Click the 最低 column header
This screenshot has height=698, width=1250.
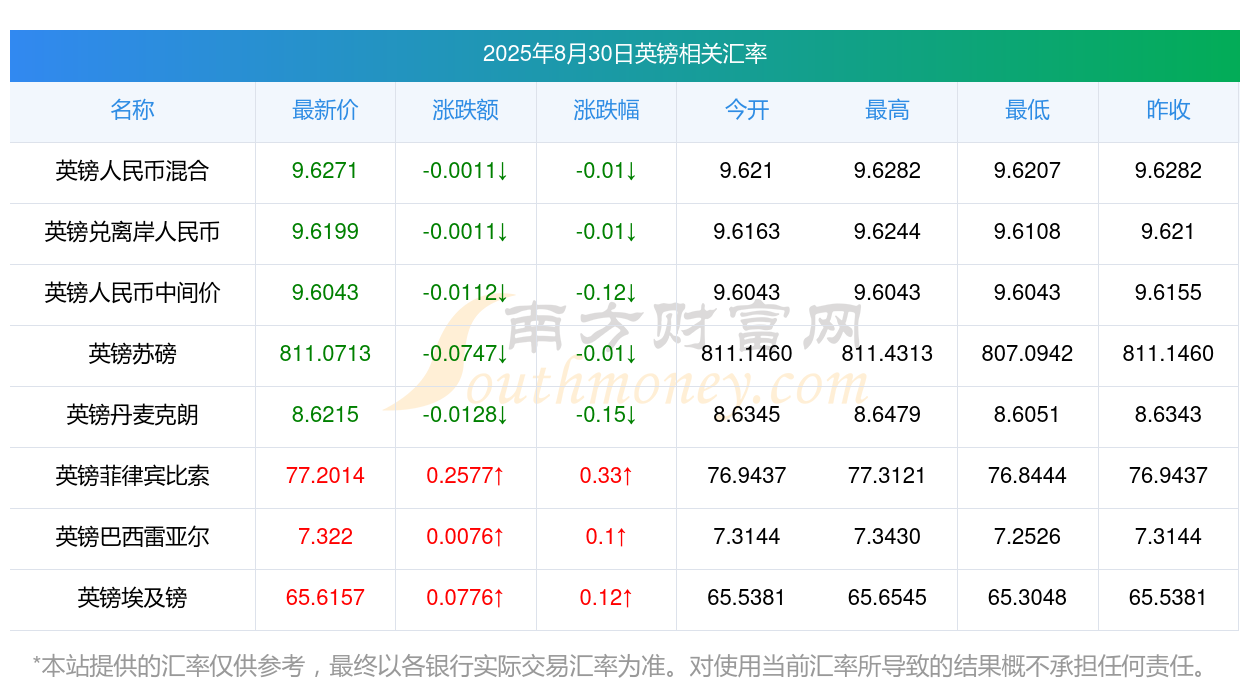[x=1028, y=110]
